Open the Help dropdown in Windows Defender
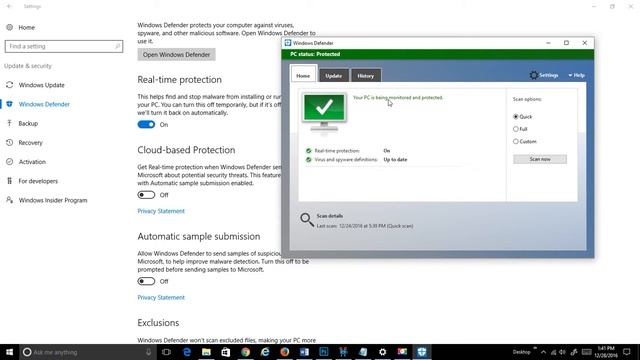Image resolution: width=640 pixels, height=360 pixels. click(x=576, y=75)
